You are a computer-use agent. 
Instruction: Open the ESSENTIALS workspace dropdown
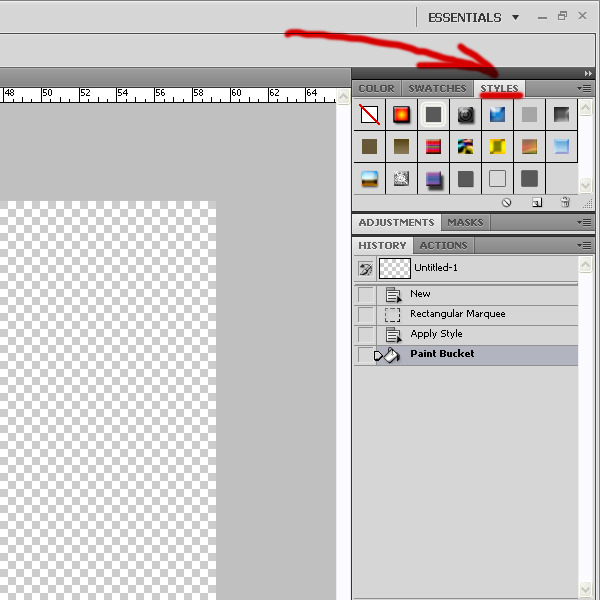point(474,18)
